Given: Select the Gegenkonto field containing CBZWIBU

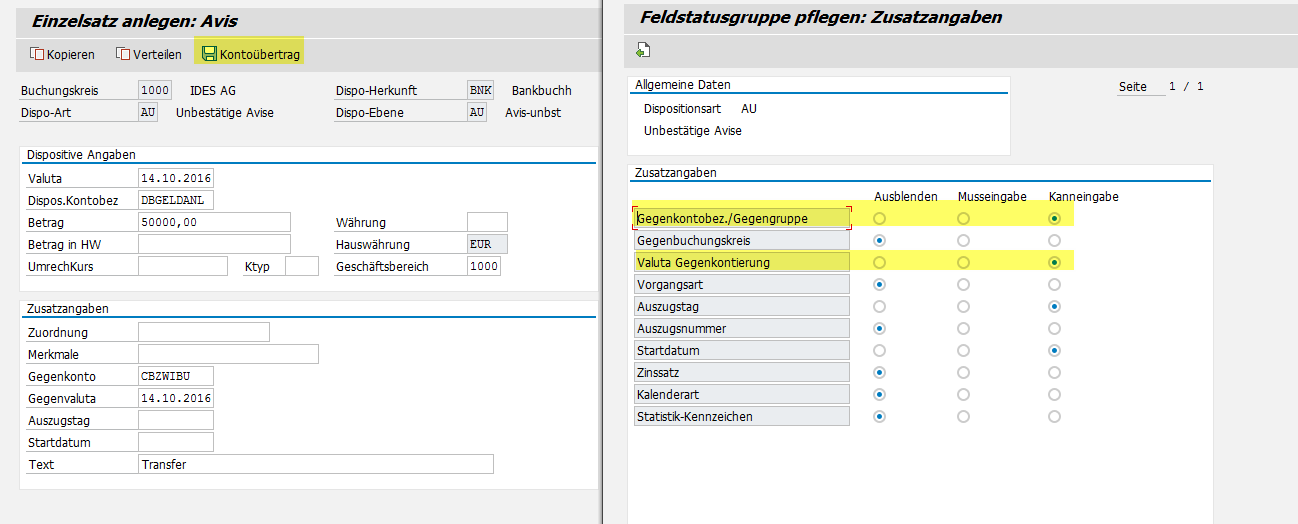Looking at the screenshot, I should coord(176,376).
